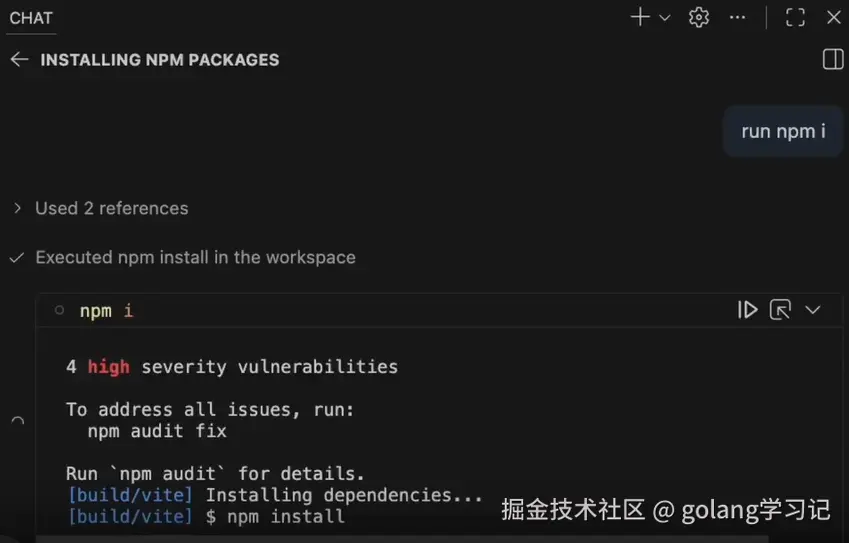The height and width of the screenshot is (543, 849).
Task: Open the more actions ellipsis menu
Action: (x=738, y=17)
